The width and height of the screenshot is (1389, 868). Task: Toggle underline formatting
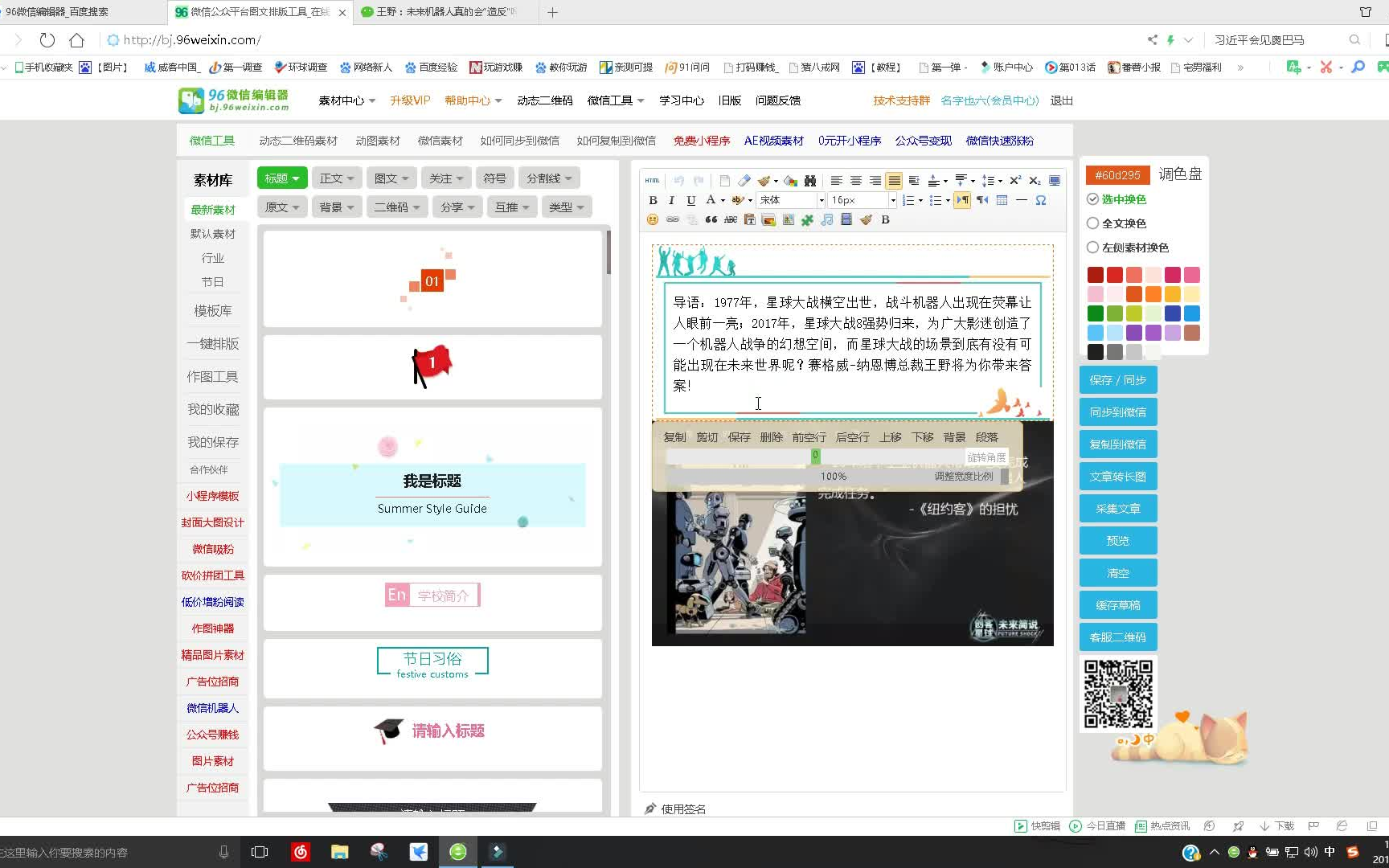pos(691,200)
